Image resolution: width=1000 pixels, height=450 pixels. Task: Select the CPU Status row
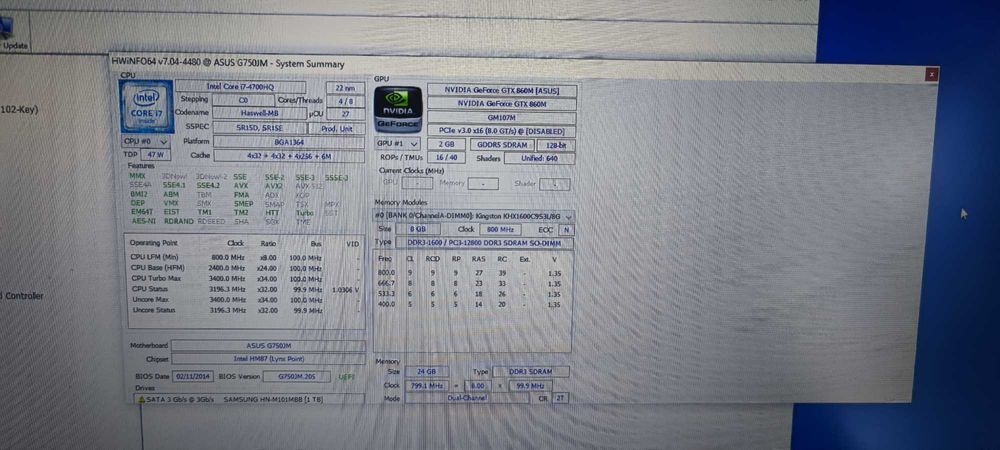click(245, 289)
